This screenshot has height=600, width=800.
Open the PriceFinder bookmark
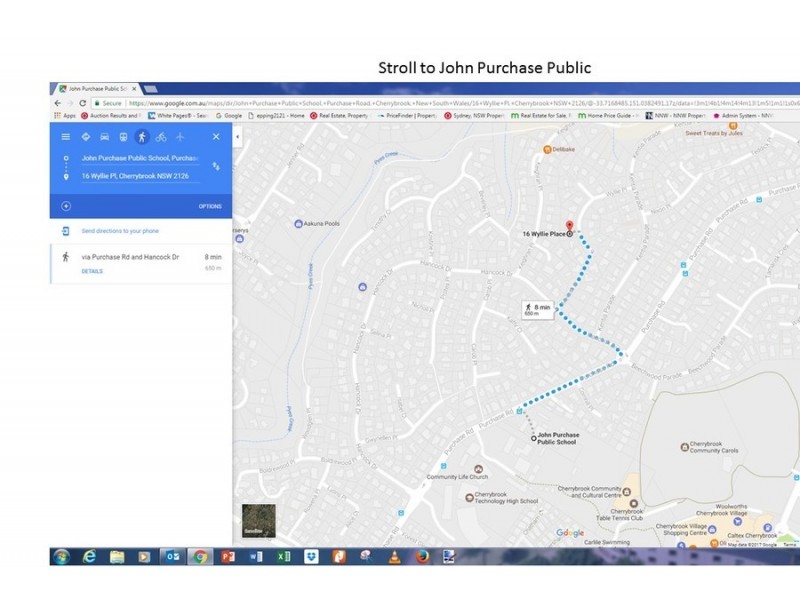click(411, 115)
